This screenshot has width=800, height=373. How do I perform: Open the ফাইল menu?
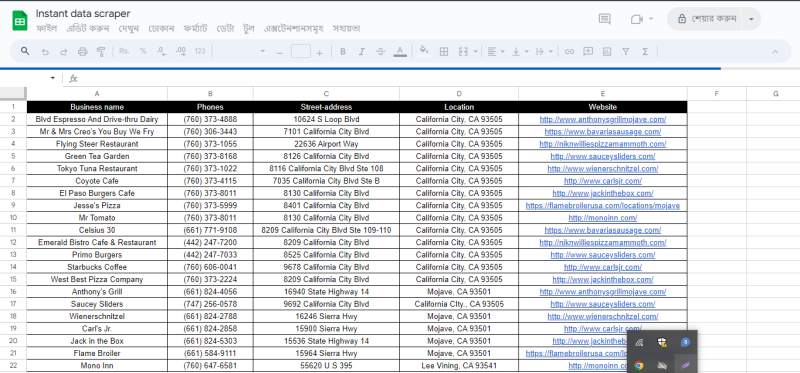(46, 29)
